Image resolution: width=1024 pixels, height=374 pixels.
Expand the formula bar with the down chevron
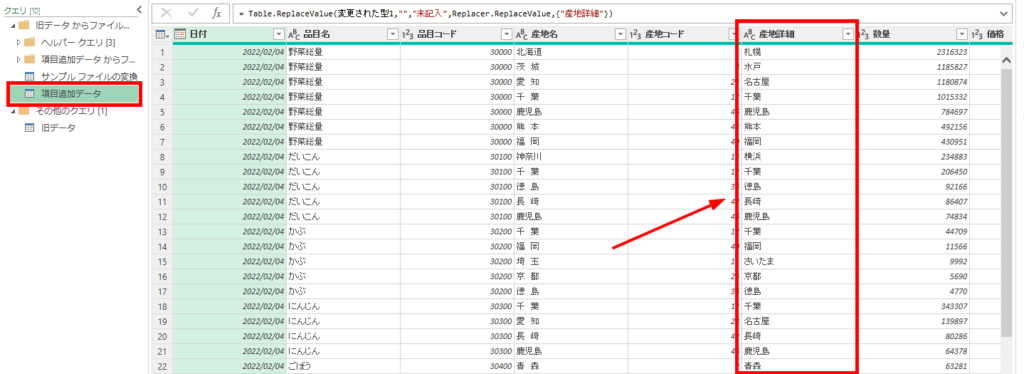1003,13
